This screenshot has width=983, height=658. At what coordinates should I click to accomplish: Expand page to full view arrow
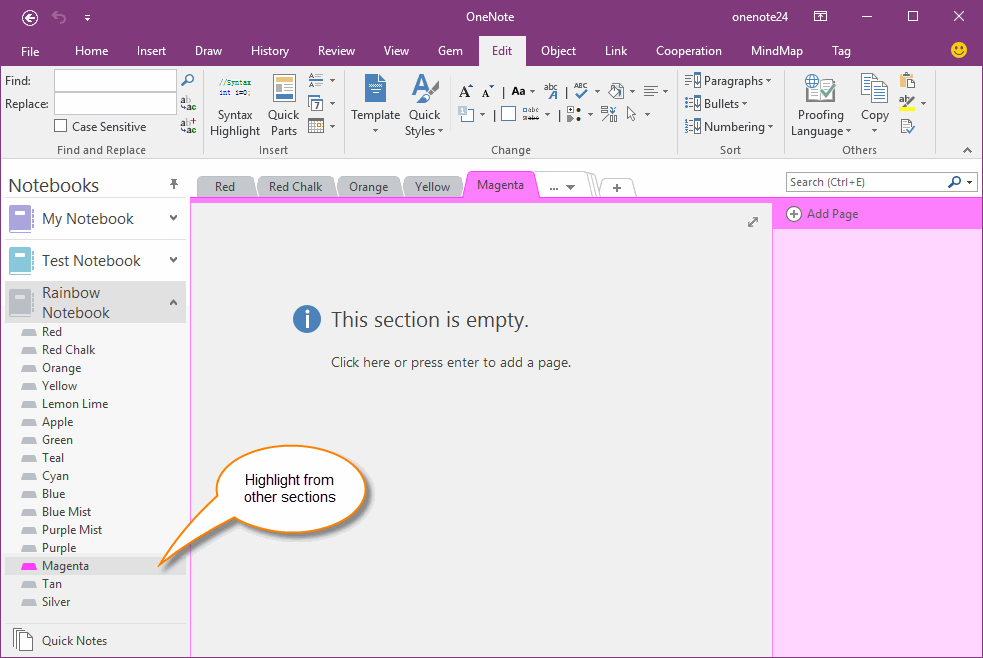[753, 222]
